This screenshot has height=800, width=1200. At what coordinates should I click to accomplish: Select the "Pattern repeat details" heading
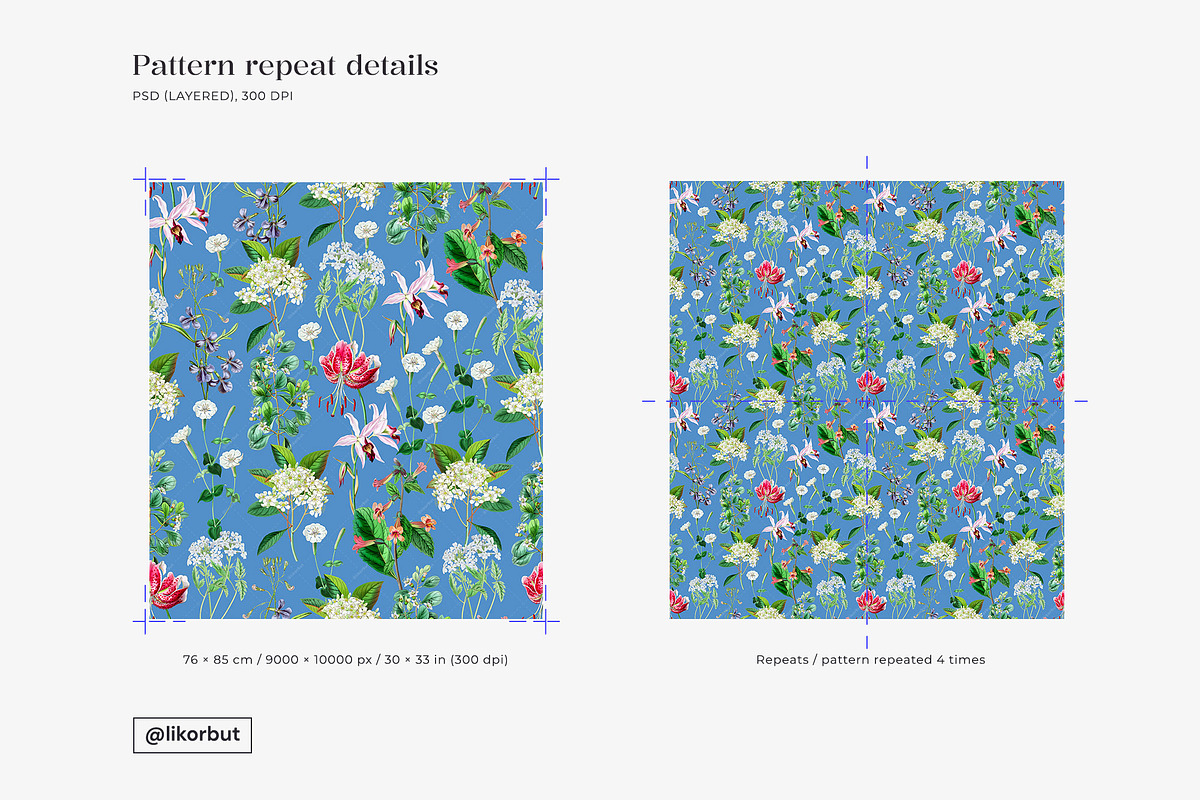(x=285, y=66)
